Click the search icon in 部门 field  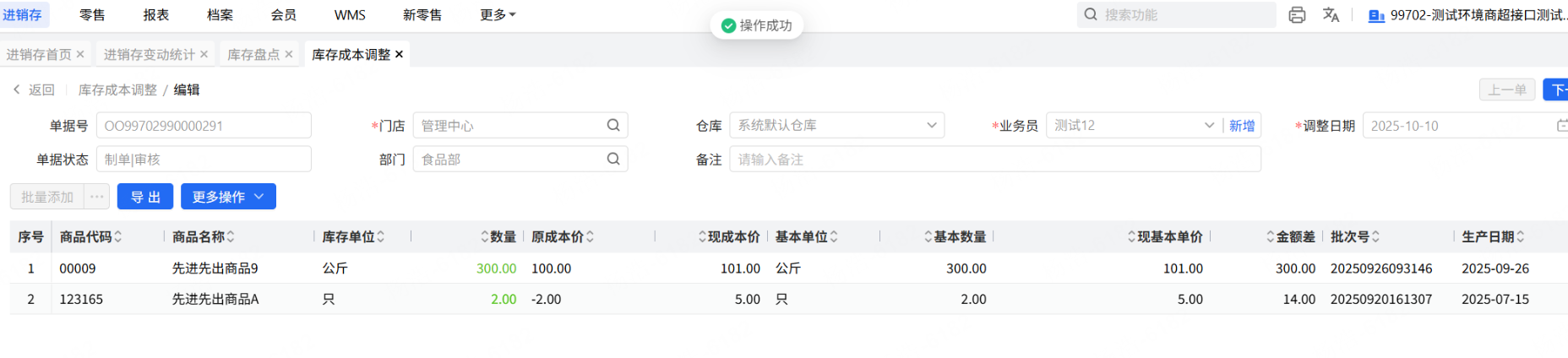(x=613, y=159)
